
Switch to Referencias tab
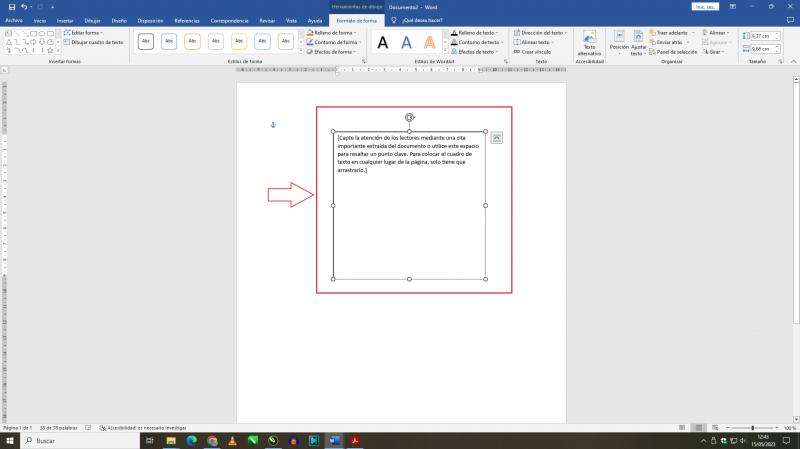187,21
